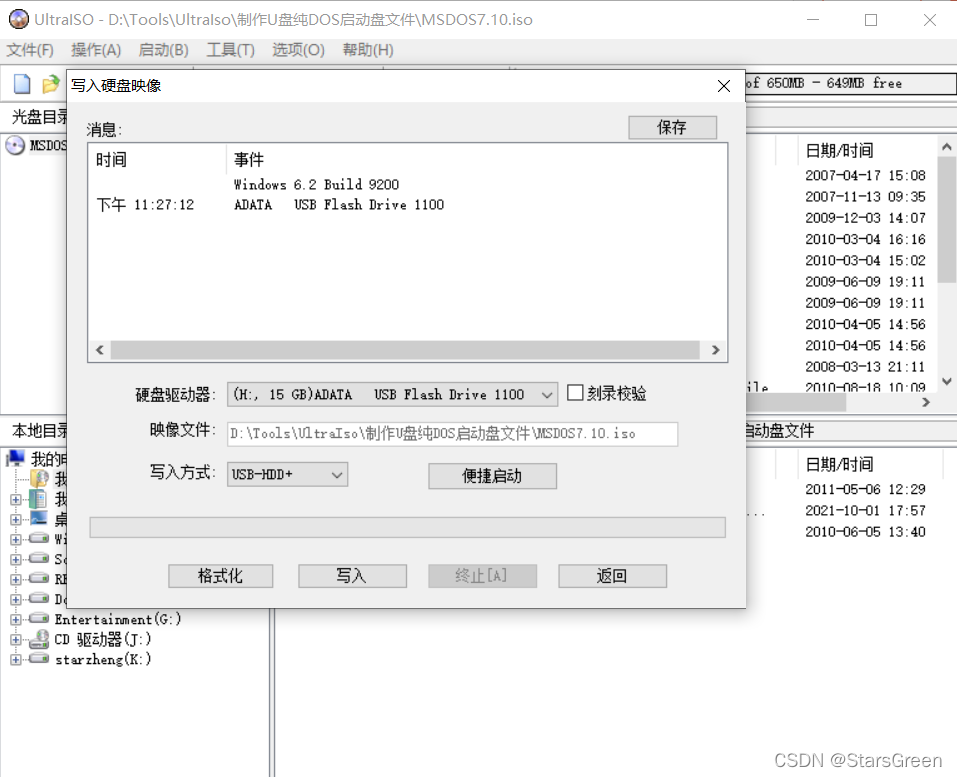The image size is (957, 777).
Task: Click the message list horizontal scrollbar track
Action: [x=405, y=350]
